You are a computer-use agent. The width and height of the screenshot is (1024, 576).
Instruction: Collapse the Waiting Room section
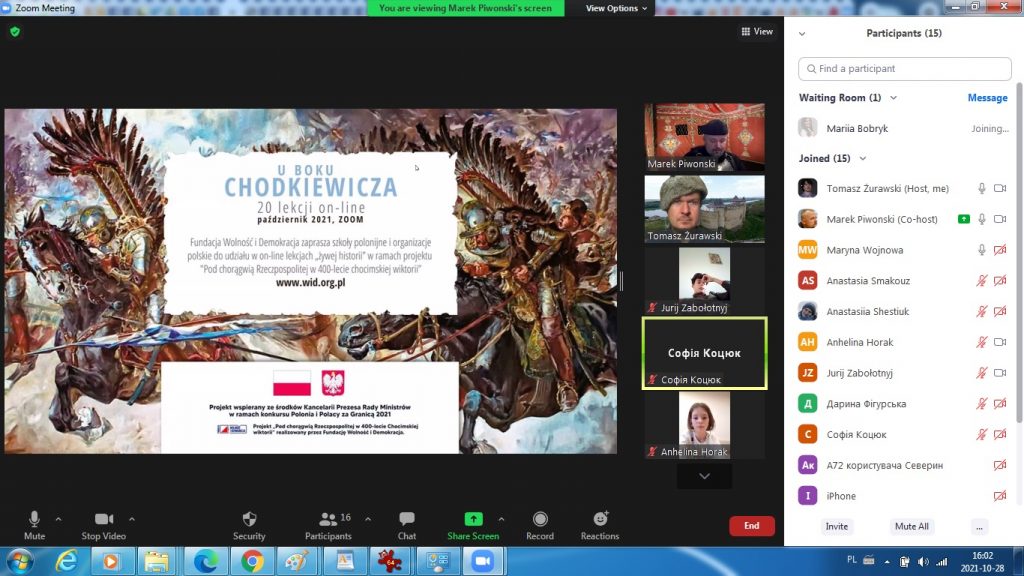[x=893, y=98]
